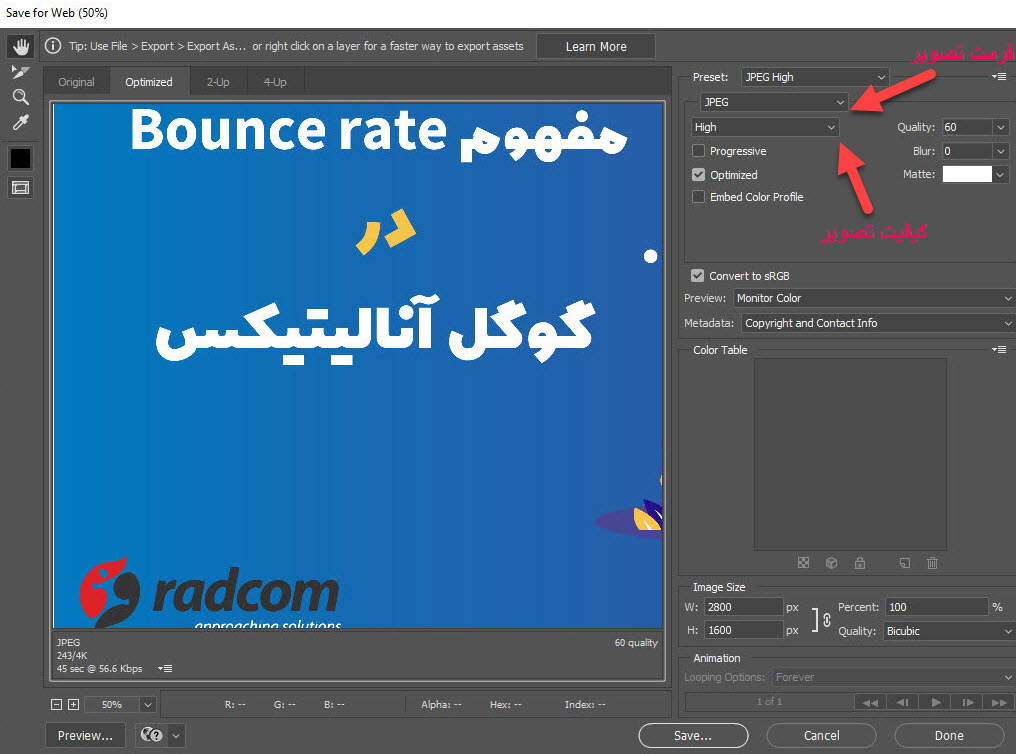
Task: Activate the Zoom tool
Action: (20, 97)
